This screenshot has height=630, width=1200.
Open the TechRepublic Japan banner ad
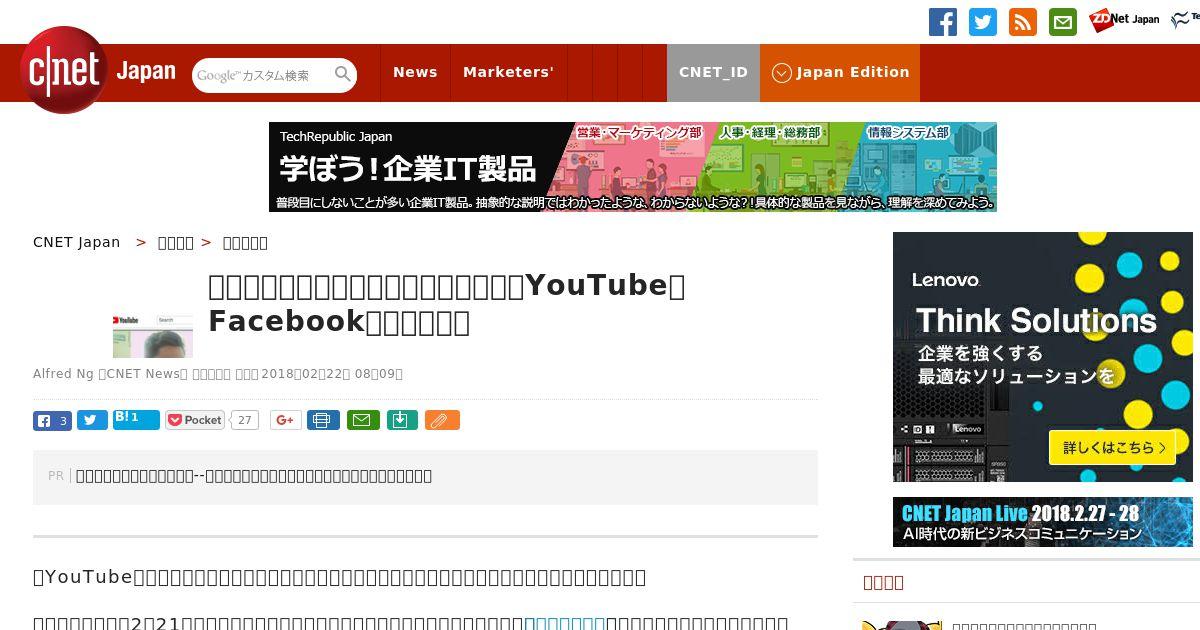click(633, 167)
